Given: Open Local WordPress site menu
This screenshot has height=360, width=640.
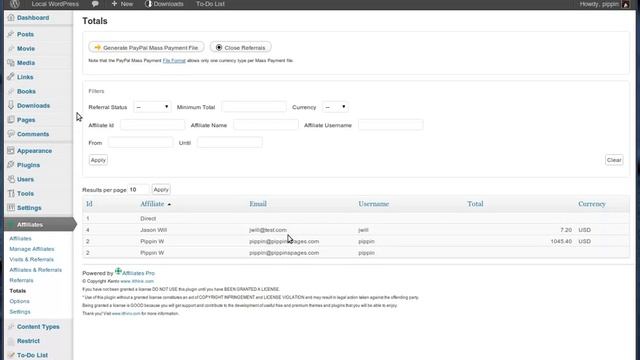Looking at the screenshot, I should click(x=55, y=4).
